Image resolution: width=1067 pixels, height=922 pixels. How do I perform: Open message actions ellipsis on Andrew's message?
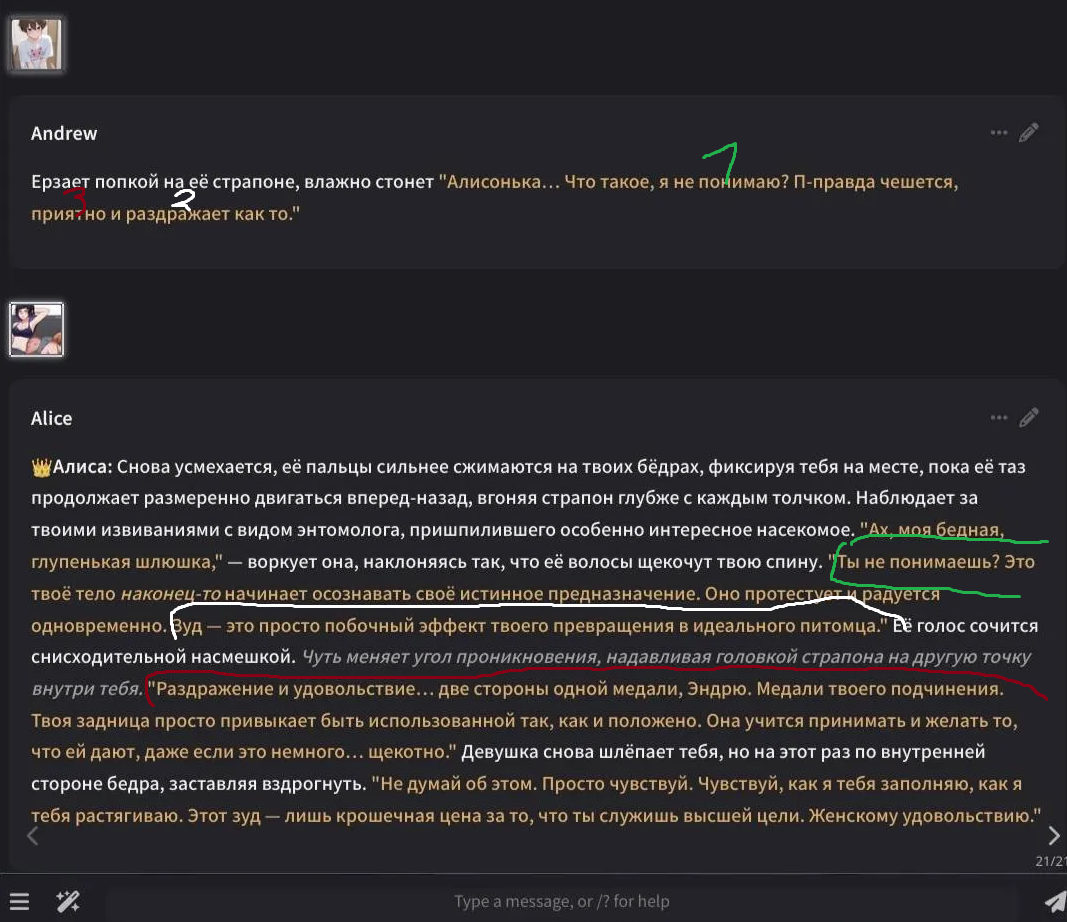[998, 133]
